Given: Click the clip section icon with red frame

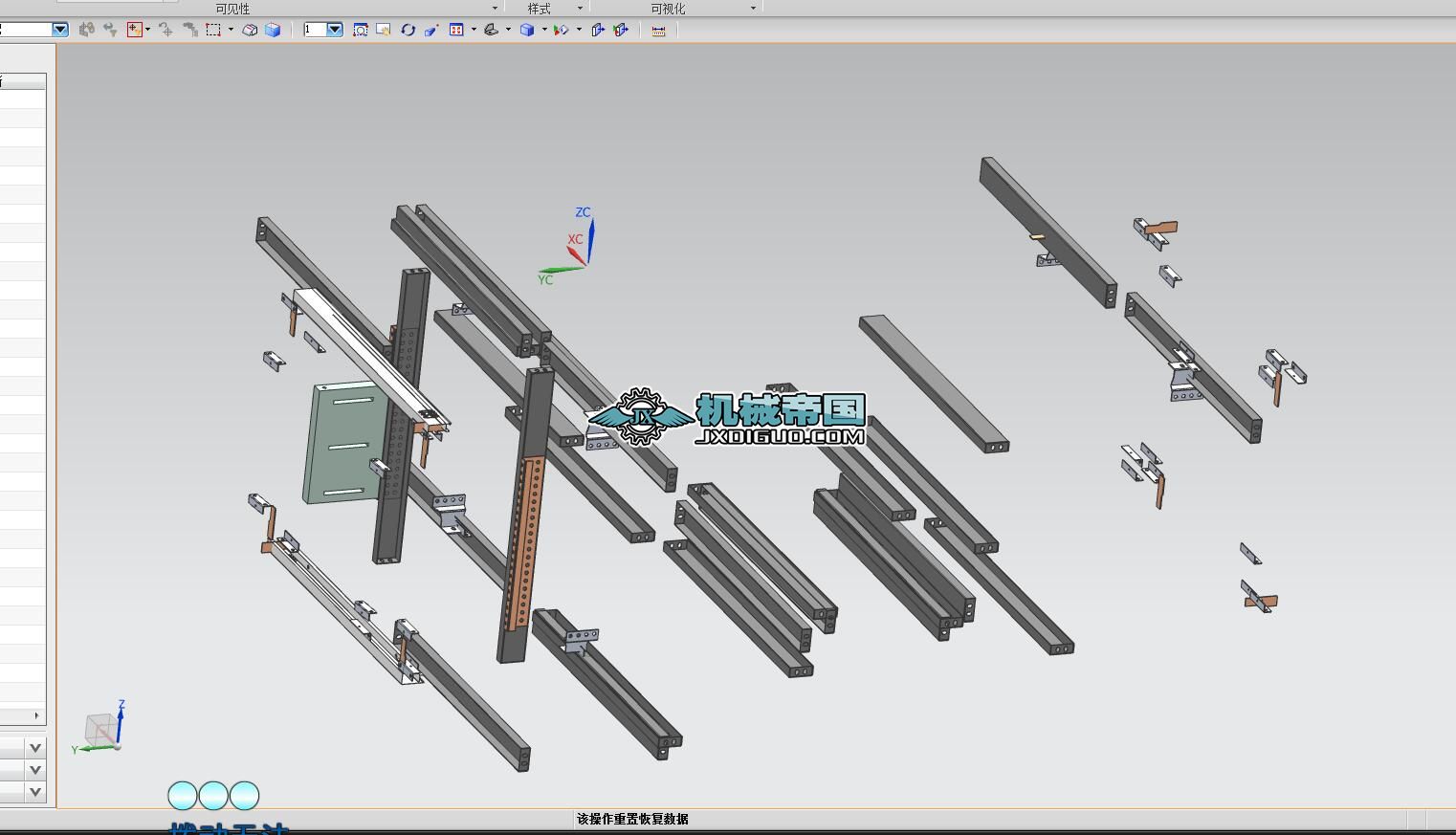Looking at the screenshot, I should click(x=621, y=30).
